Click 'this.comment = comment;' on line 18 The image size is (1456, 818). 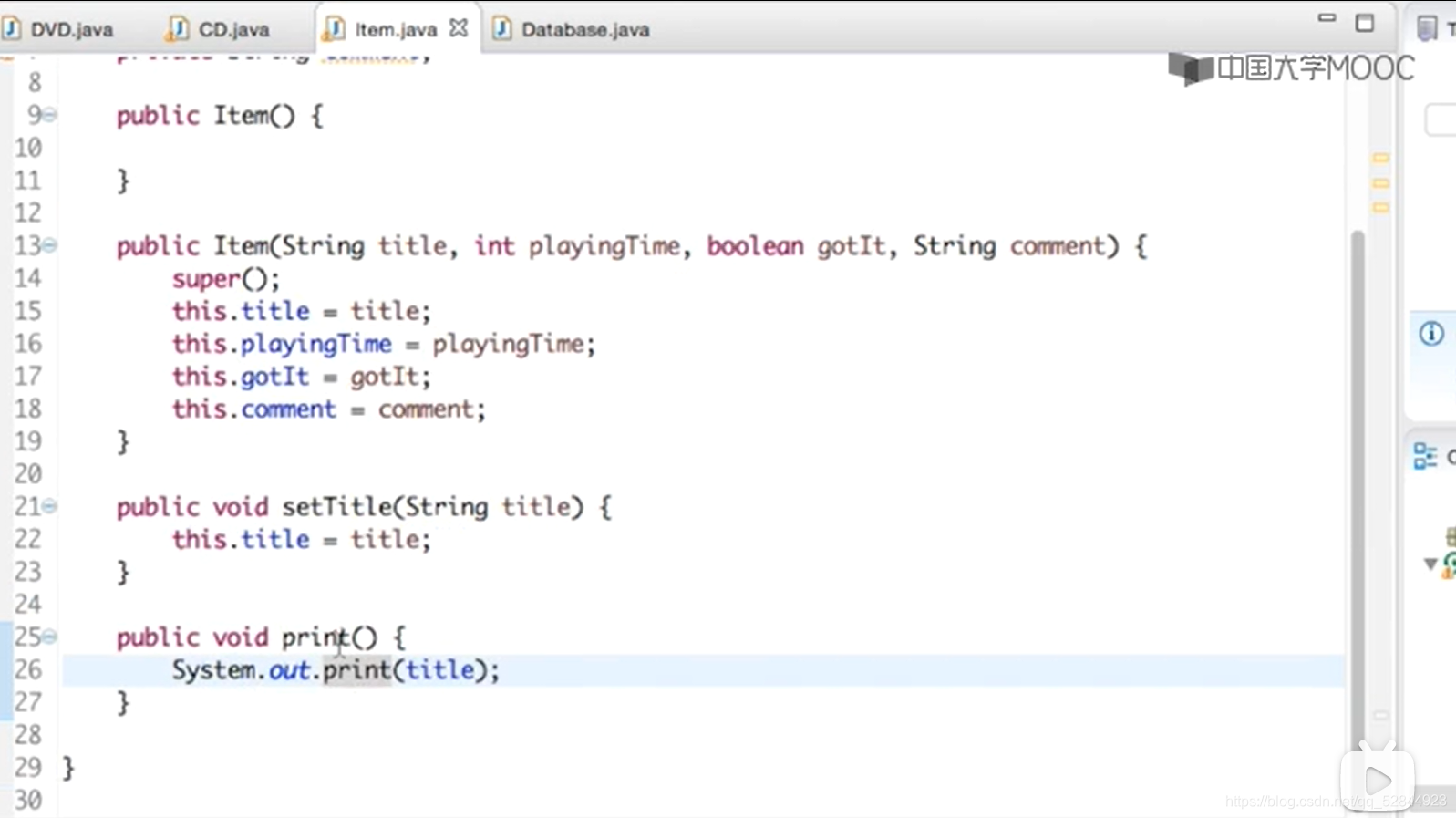pyautogui.click(x=329, y=409)
